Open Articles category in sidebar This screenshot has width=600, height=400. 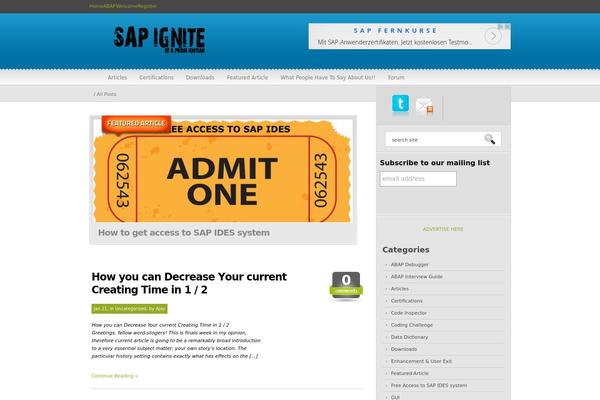click(x=399, y=289)
